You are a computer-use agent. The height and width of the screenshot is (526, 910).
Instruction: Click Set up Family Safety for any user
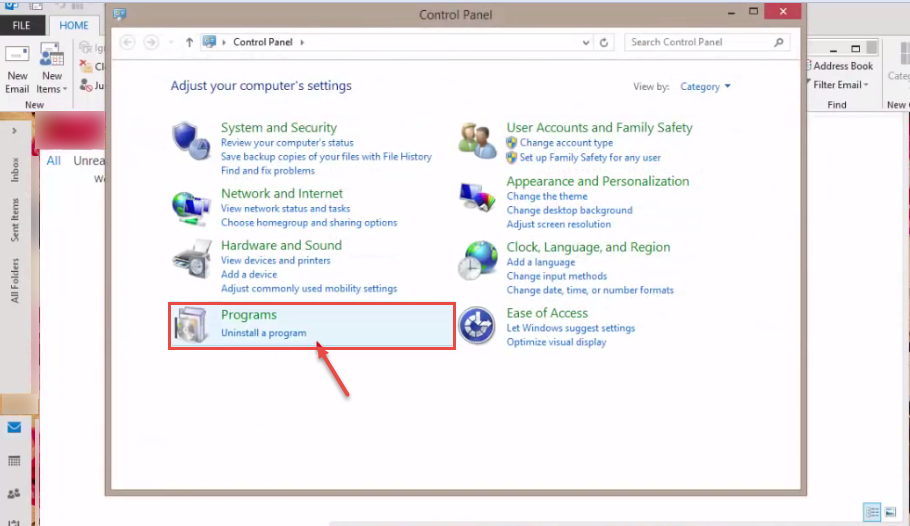coord(590,157)
